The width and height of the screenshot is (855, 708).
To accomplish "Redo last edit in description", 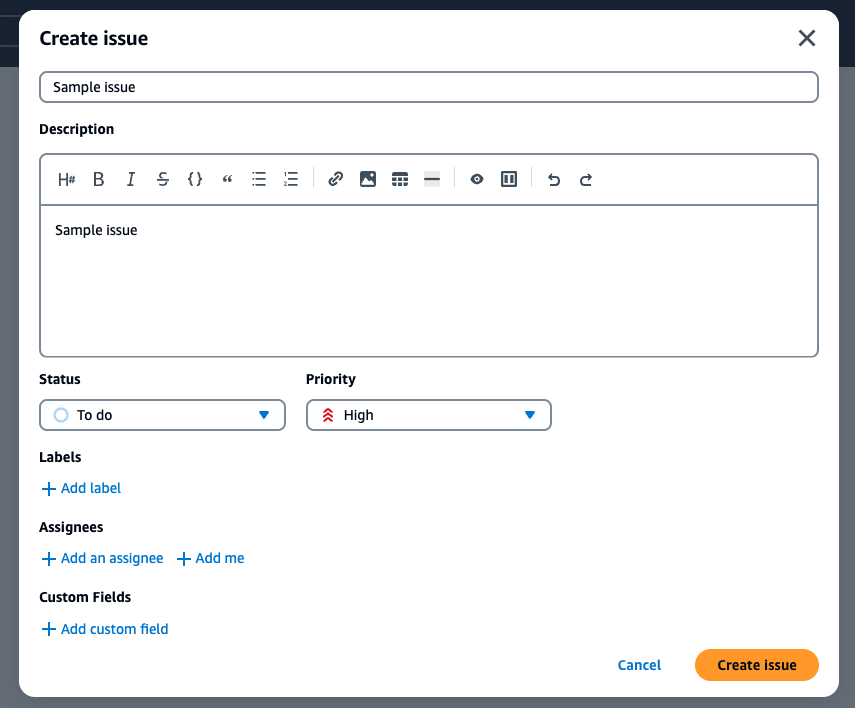I will point(586,179).
